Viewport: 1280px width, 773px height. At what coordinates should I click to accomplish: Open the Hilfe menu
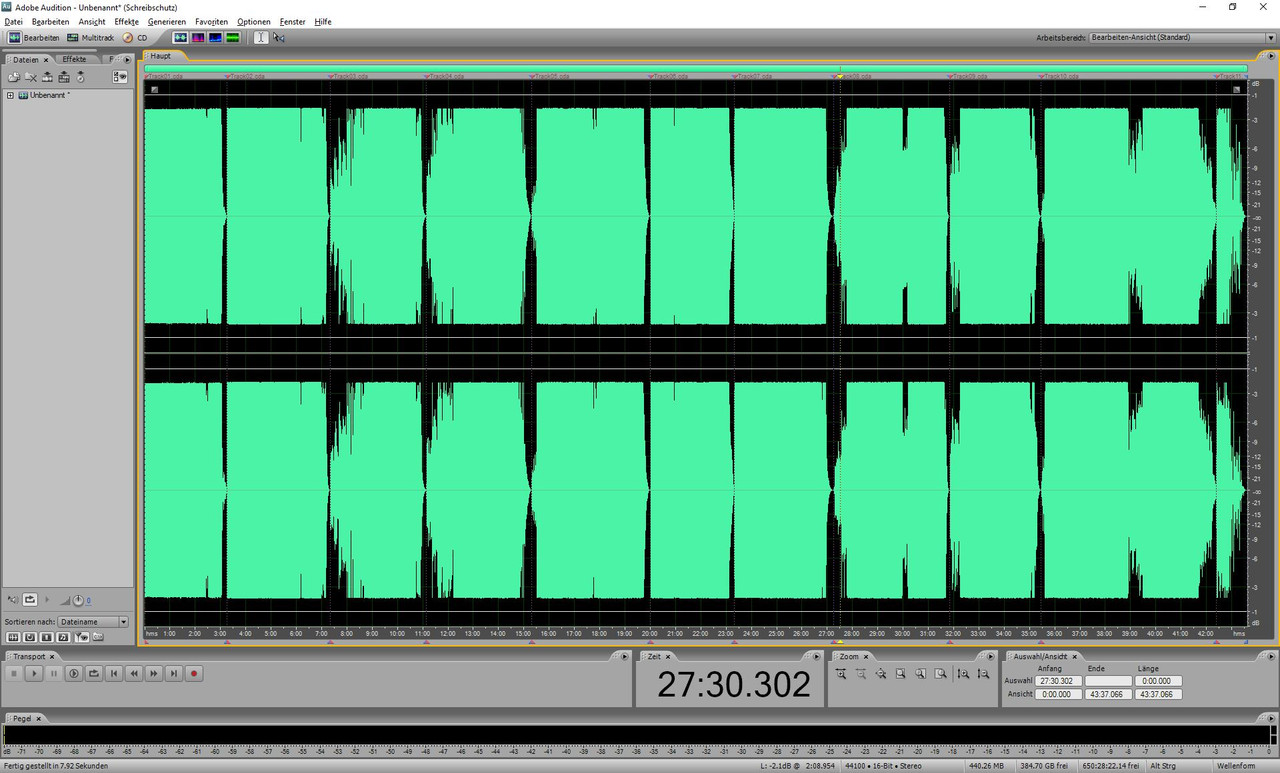323,21
